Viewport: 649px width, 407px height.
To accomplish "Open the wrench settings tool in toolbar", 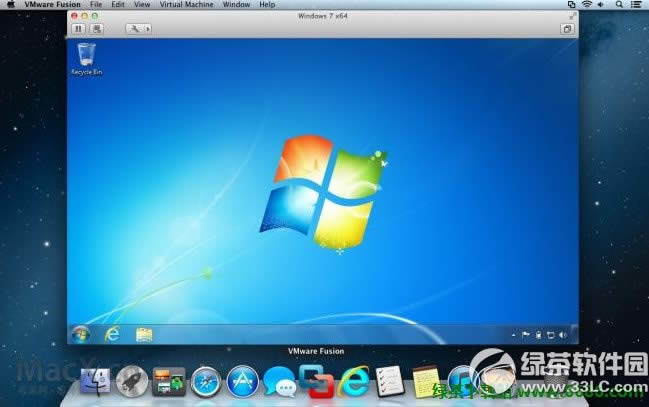I will pos(134,29).
